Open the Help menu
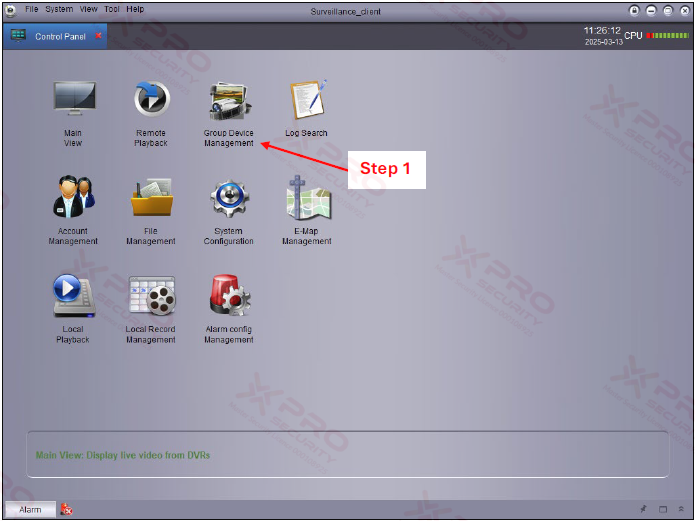The height and width of the screenshot is (521, 695). [135, 9]
